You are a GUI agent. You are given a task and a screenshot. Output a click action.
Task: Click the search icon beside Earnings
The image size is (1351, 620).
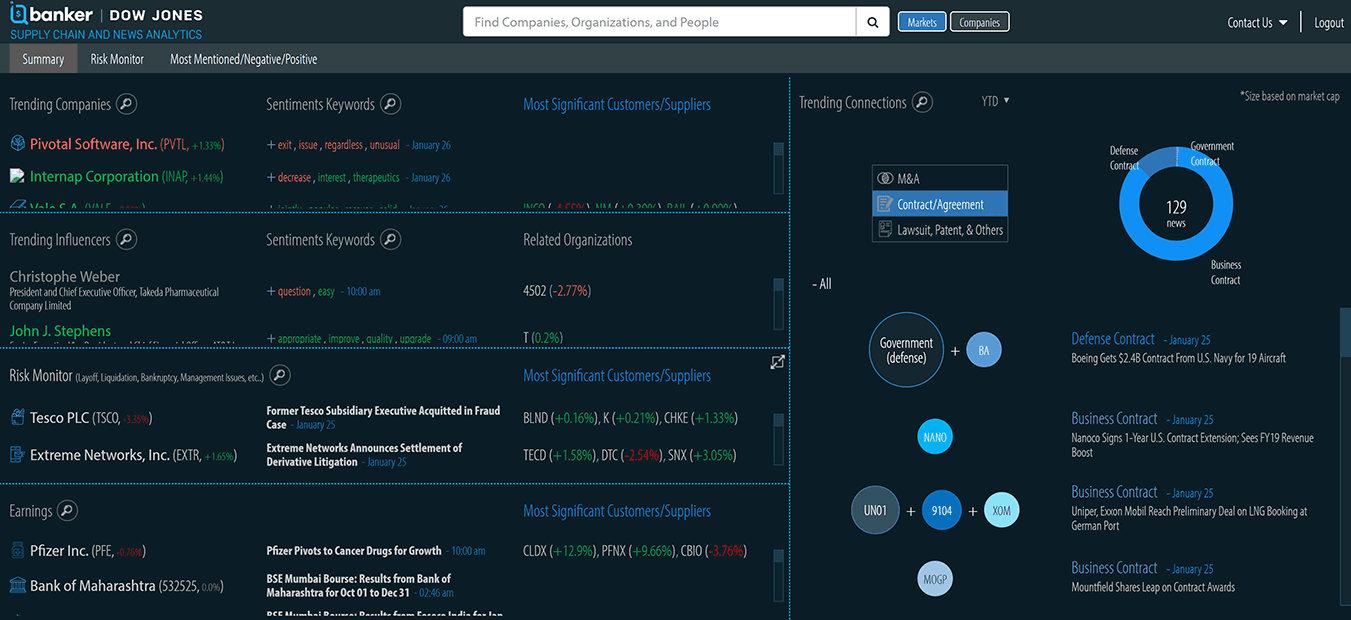[66, 511]
